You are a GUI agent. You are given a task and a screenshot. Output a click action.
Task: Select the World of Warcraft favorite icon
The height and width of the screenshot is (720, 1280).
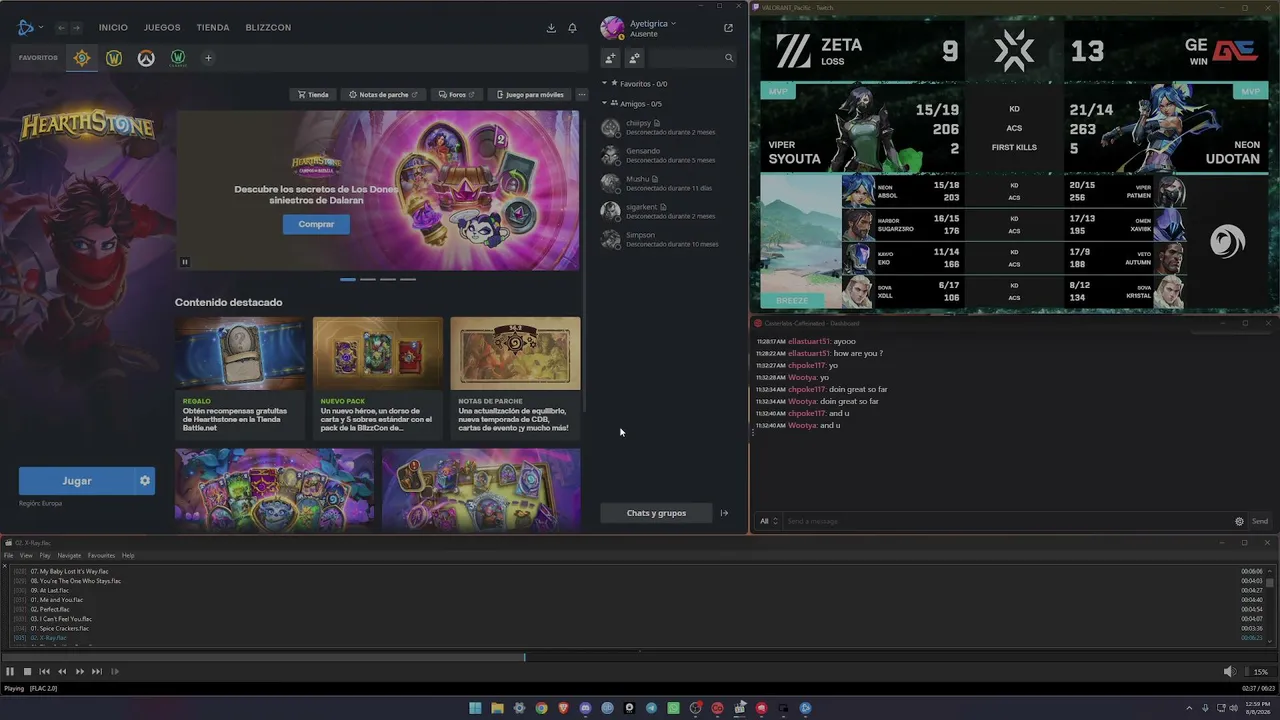[x=114, y=58]
